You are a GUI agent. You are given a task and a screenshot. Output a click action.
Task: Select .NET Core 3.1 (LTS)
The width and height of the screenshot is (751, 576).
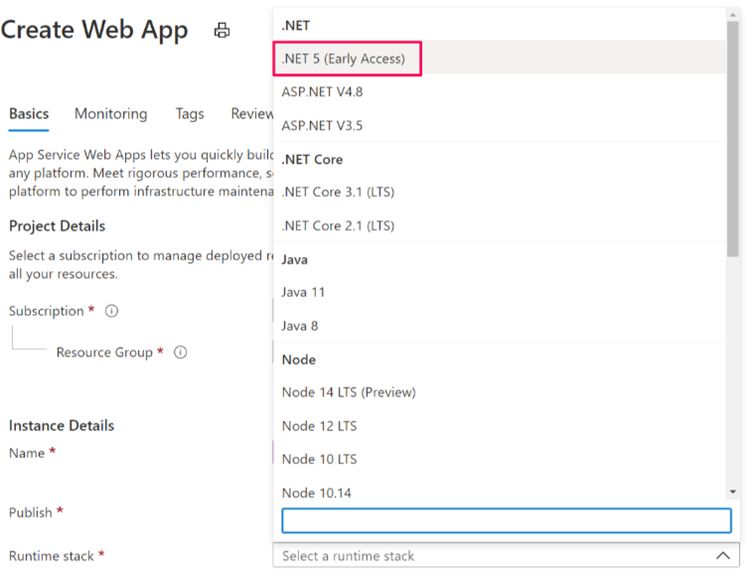pos(338,192)
